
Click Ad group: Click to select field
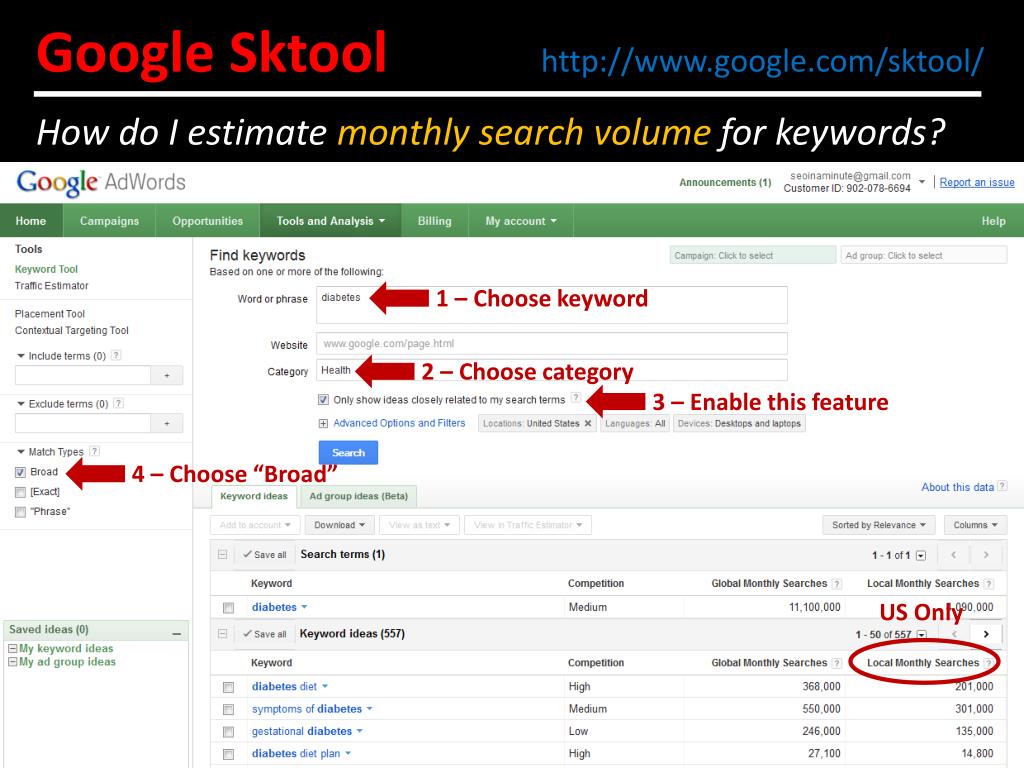pos(923,255)
